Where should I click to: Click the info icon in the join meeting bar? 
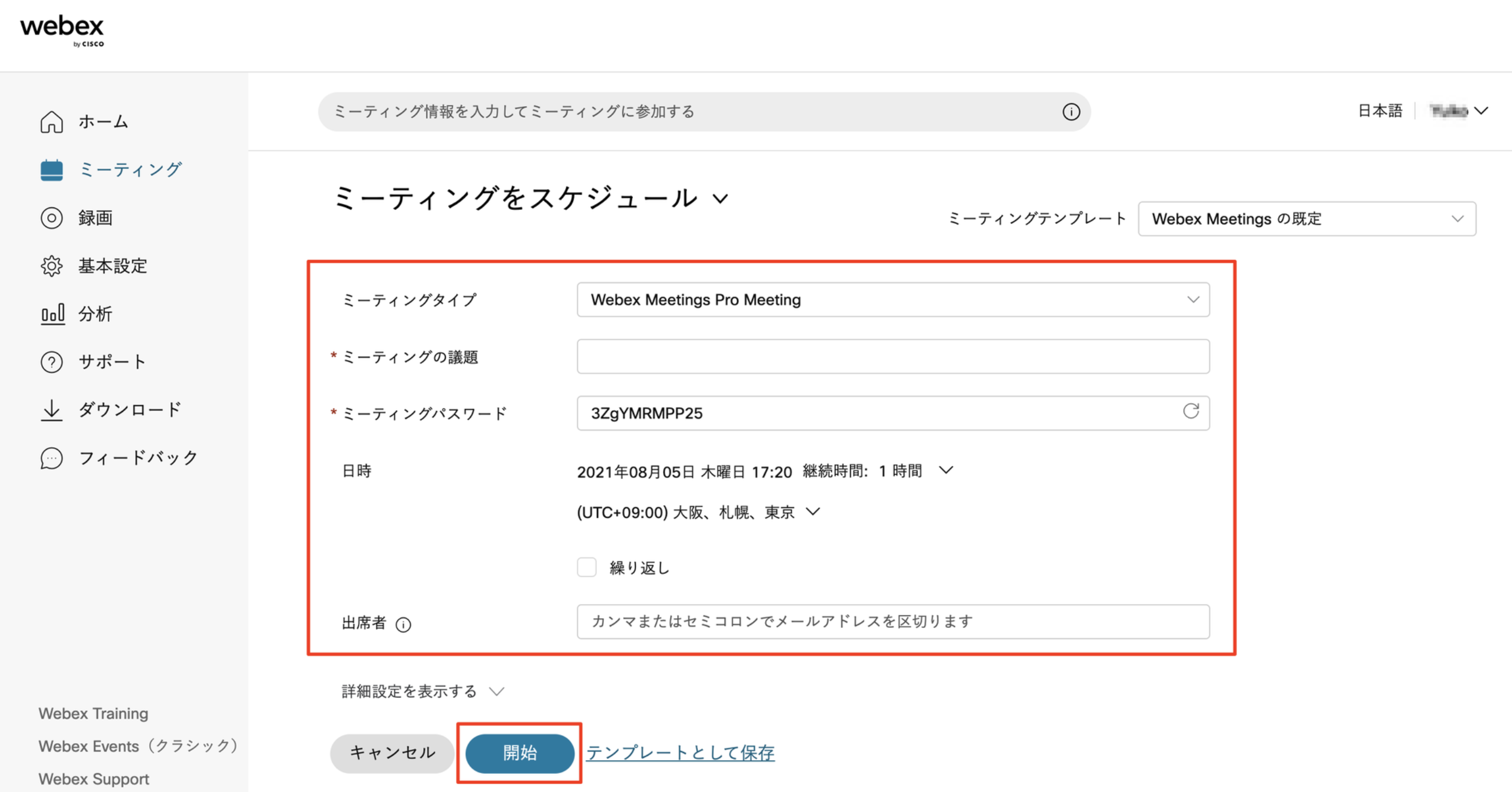(x=1071, y=112)
